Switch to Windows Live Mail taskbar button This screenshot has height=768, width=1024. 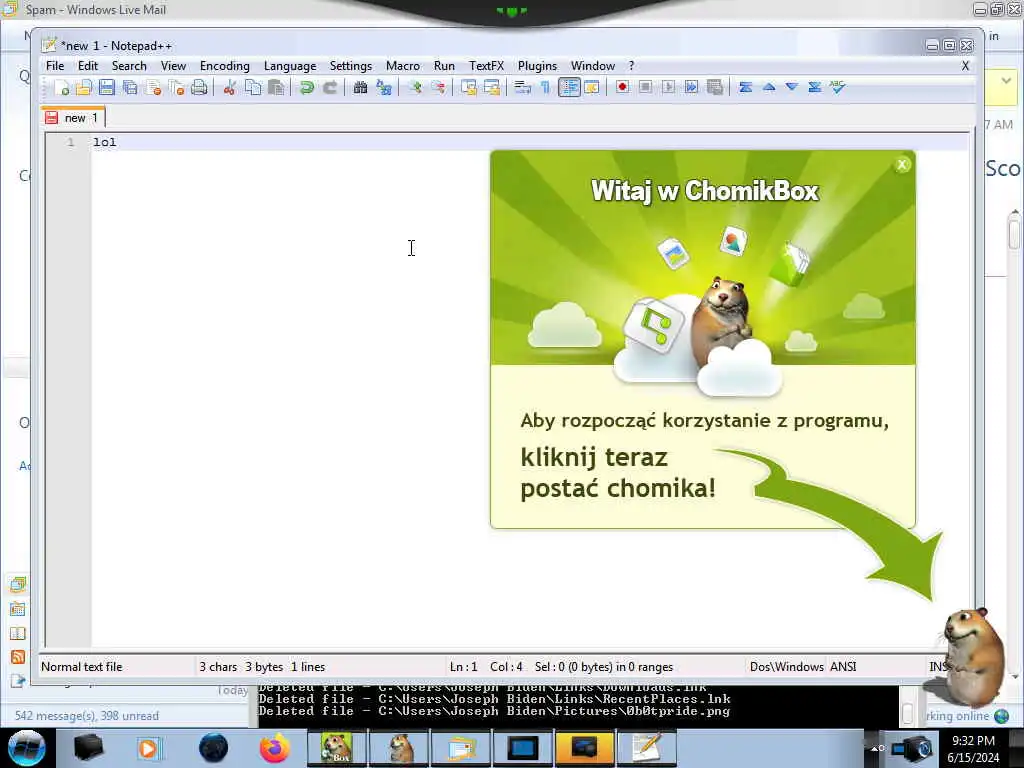(460, 748)
